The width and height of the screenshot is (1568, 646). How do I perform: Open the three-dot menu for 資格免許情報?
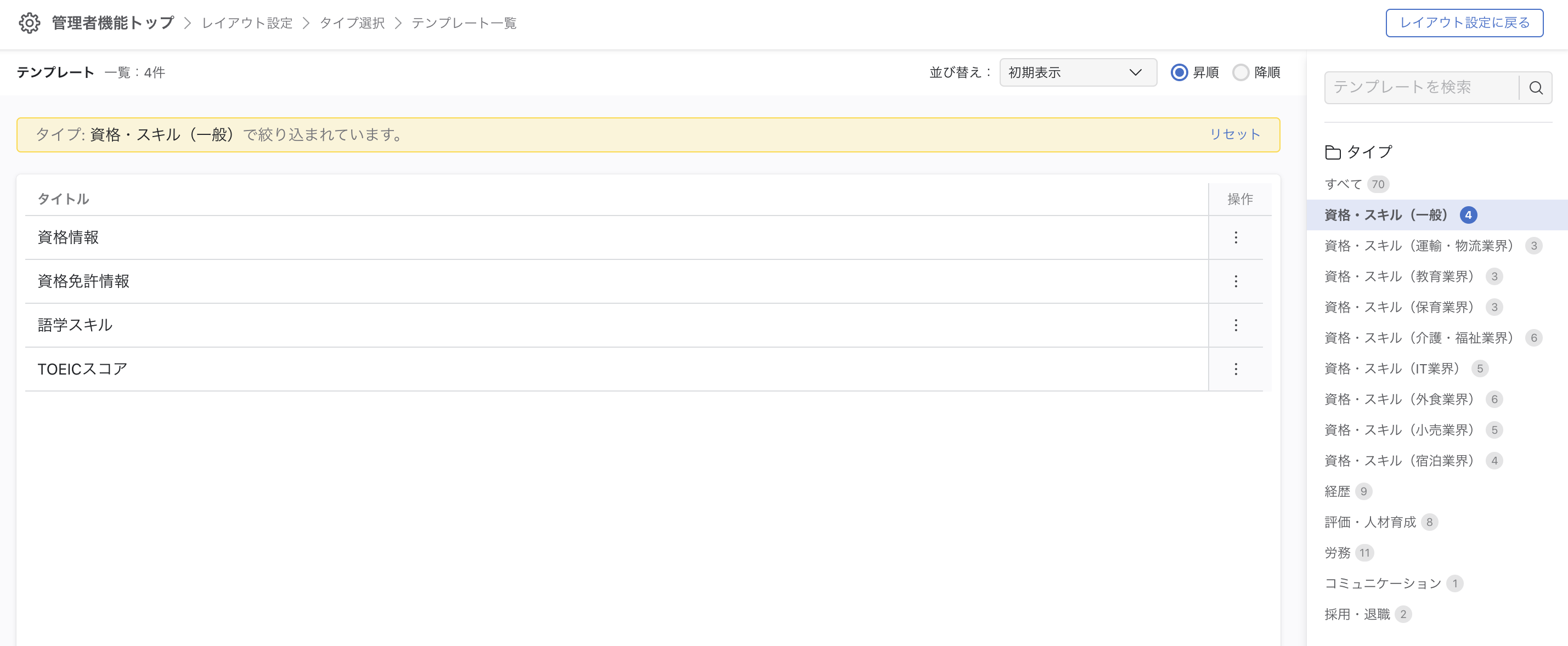pos(1235,281)
